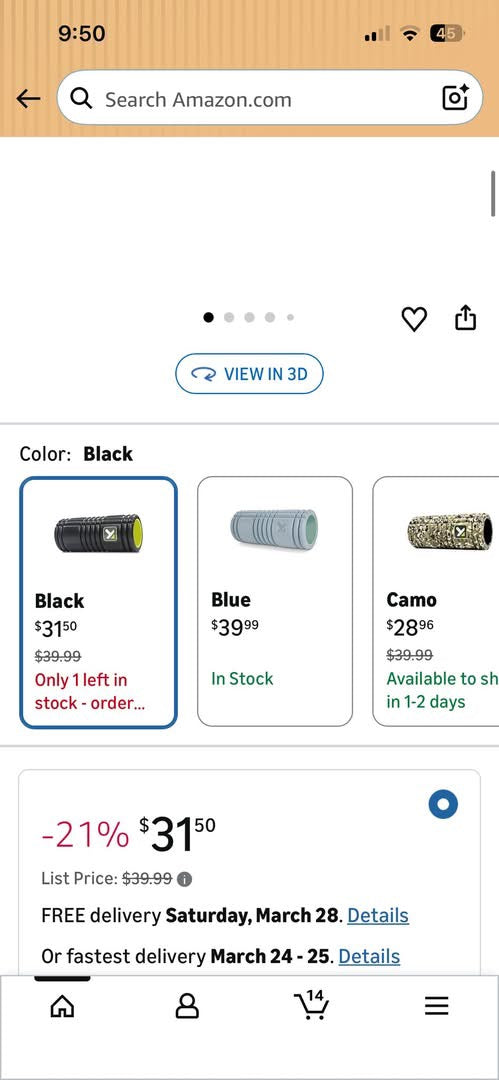Viewport: 499px width, 1080px height.
Task: Select the $31.50 offer radio button
Action: [x=443, y=804]
